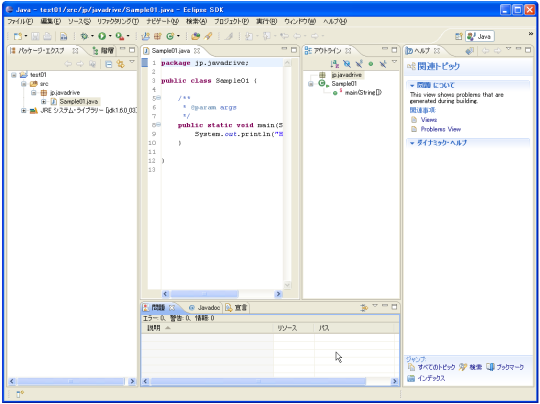540x404 pixels.
Task: Close the Sample01.java editor tab
Action: coord(197,51)
